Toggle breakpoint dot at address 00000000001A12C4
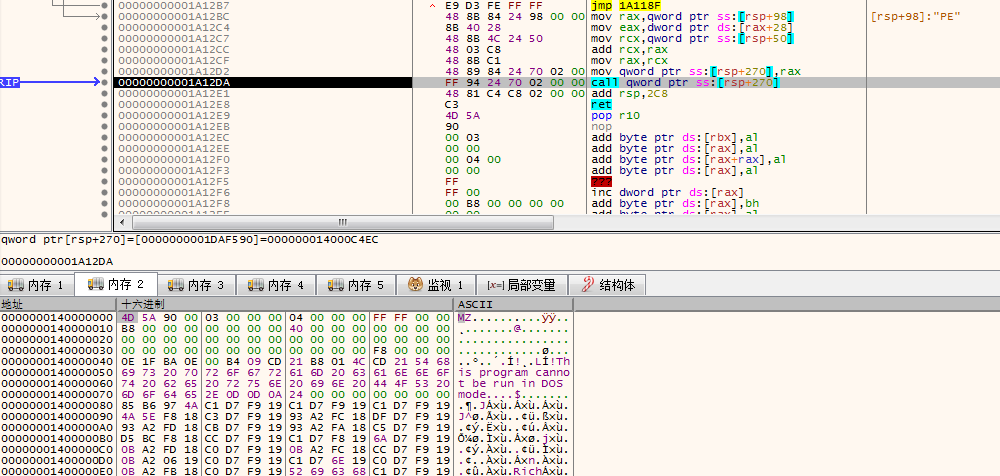The height and width of the screenshot is (476, 1000). [104, 27]
